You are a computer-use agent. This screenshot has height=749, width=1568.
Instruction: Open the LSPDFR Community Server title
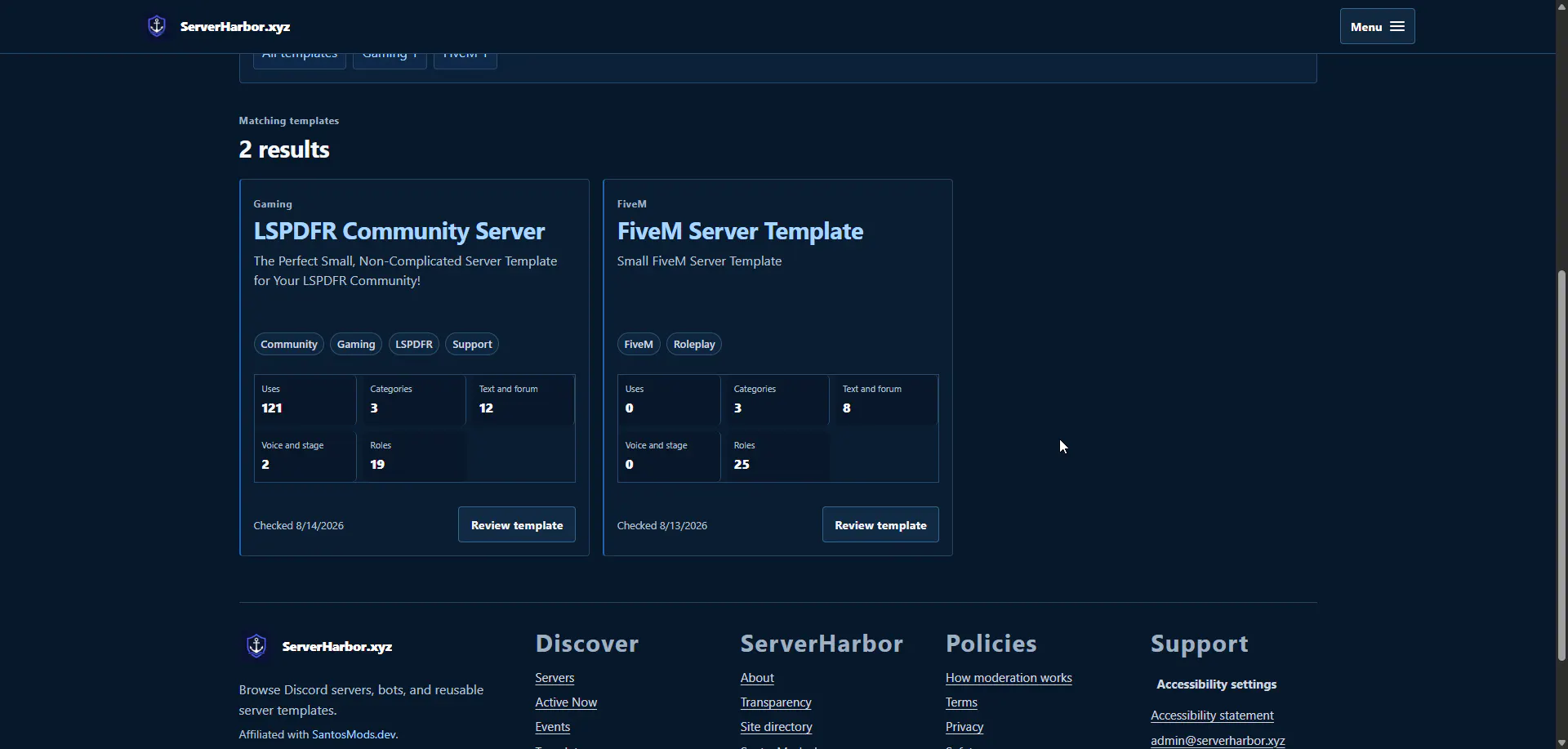click(399, 231)
